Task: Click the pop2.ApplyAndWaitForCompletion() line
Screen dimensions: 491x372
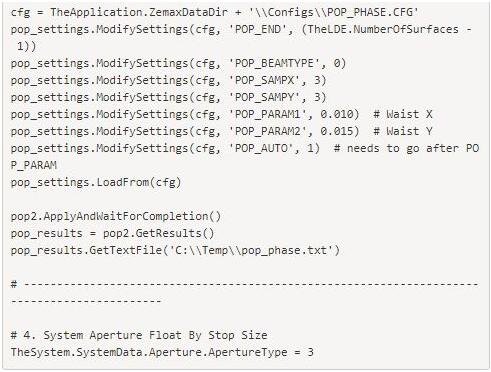Action: (116, 216)
